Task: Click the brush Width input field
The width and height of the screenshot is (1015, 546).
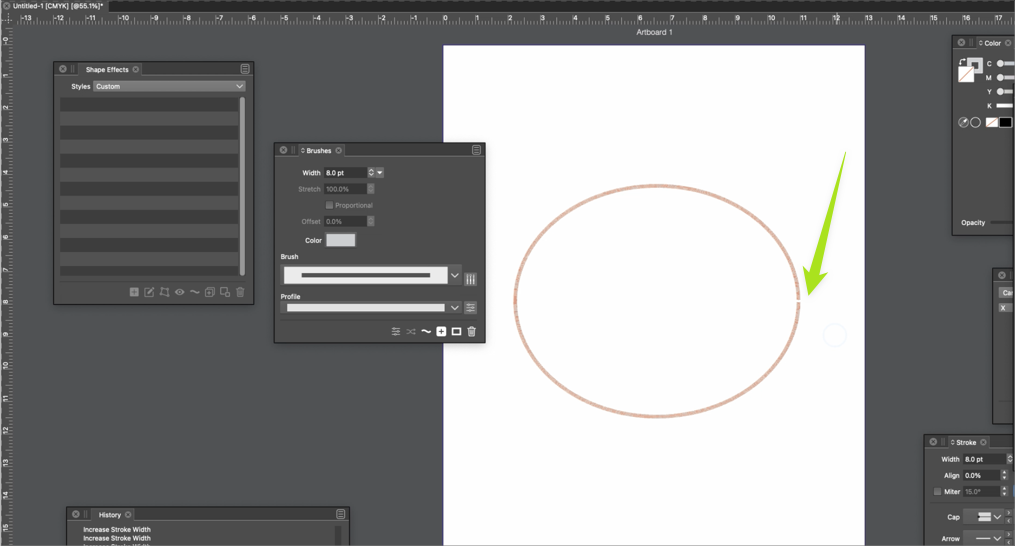Action: [x=345, y=173]
